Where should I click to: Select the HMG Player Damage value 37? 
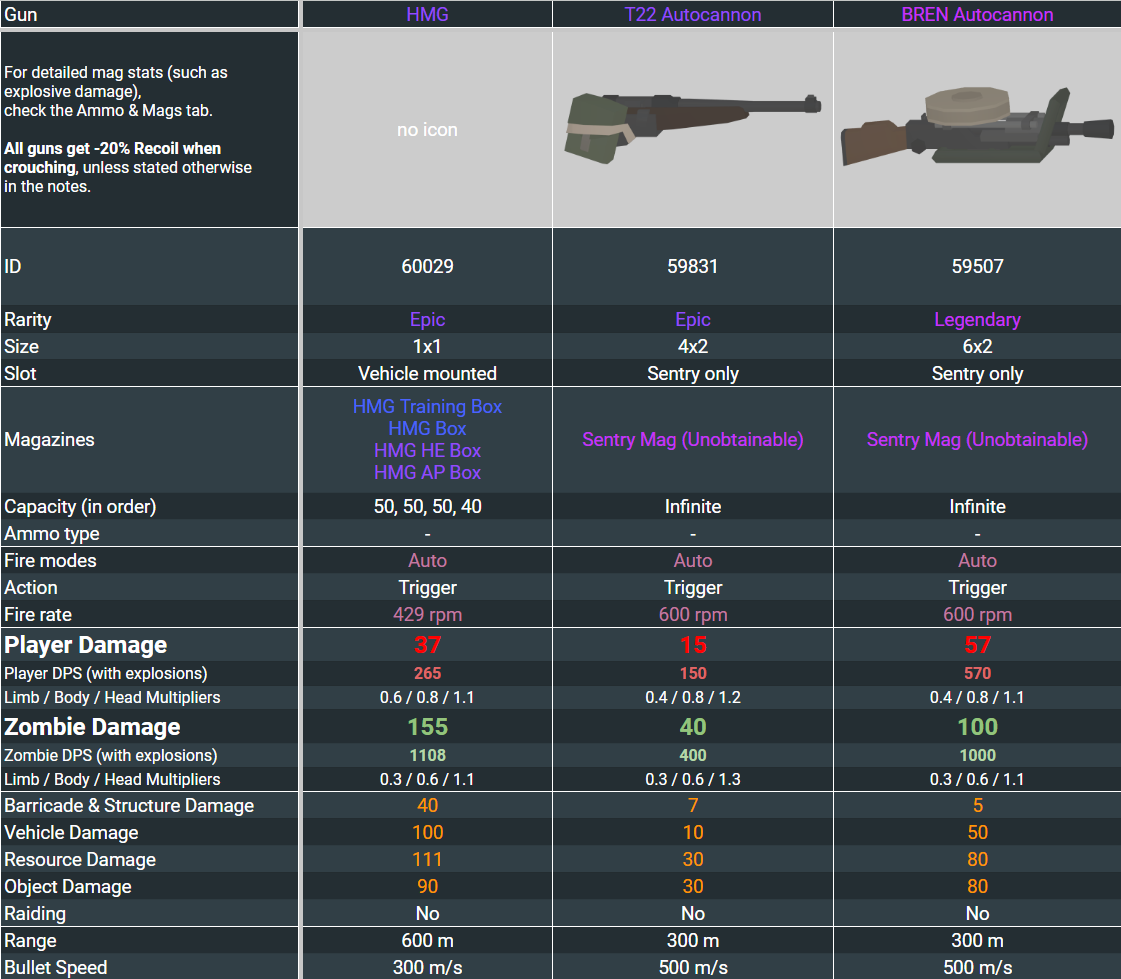coord(427,645)
